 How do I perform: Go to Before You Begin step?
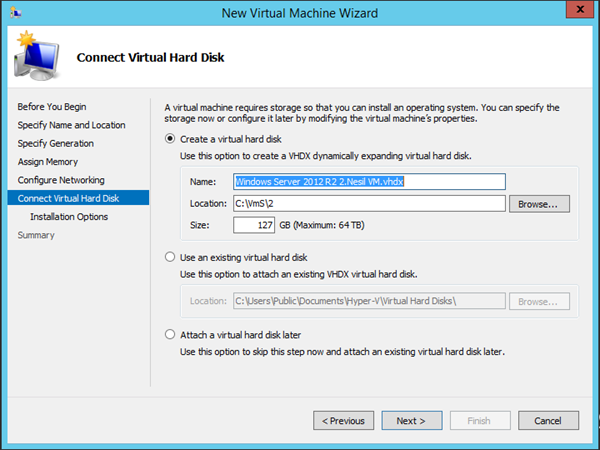(53, 107)
